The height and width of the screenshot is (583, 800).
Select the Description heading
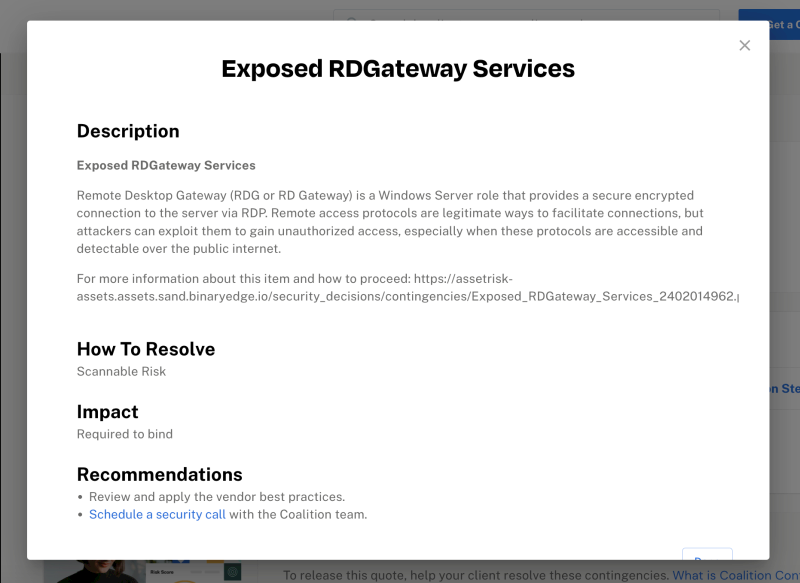128,131
